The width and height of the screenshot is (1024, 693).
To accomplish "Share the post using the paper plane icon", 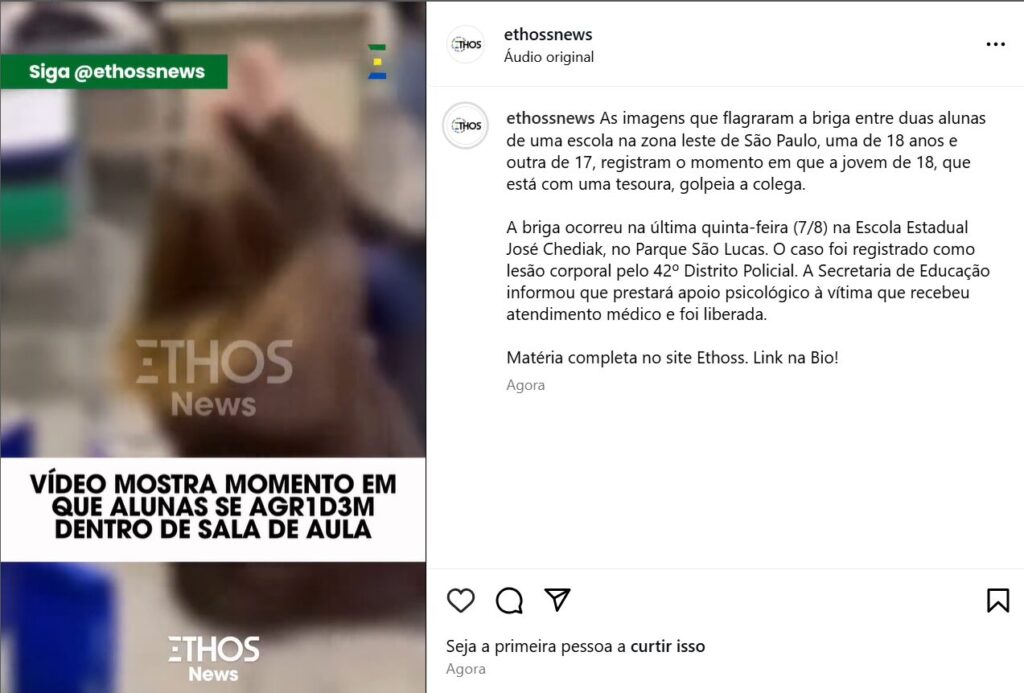I will click(557, 600).
